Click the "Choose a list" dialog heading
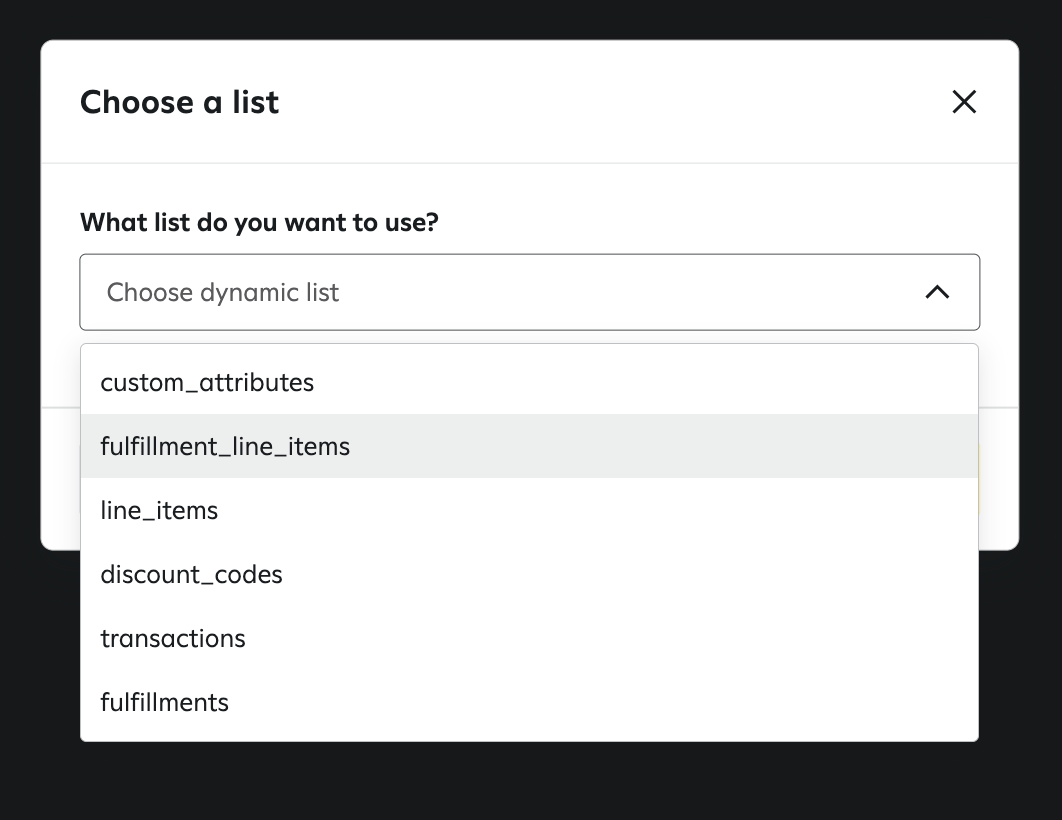This screenshot has width=1062, height=820. coord(180,102)
